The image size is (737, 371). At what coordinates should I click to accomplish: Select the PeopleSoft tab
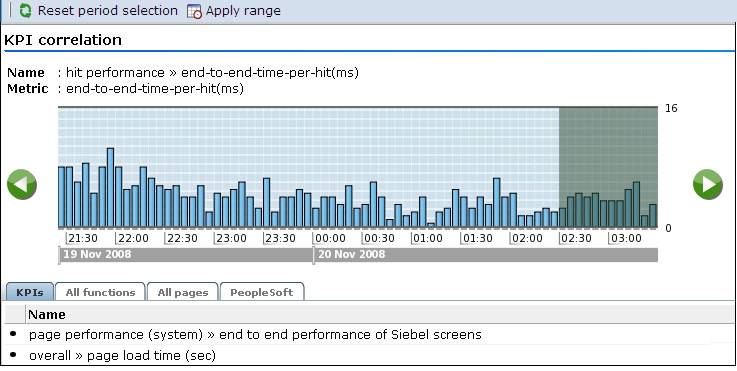(261, 292)
